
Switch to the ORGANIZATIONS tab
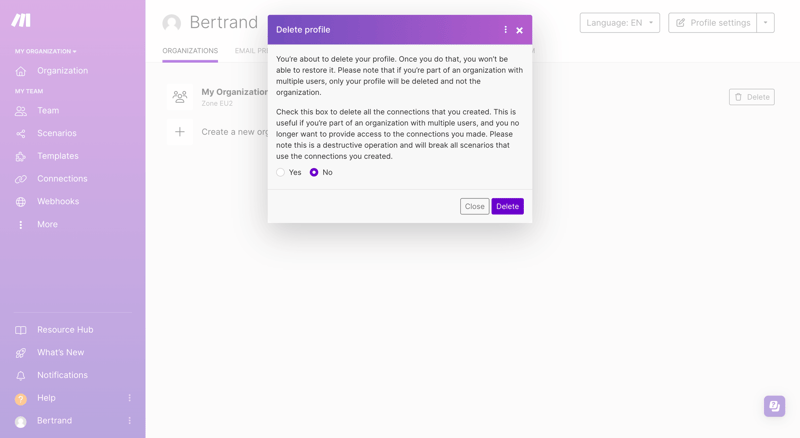point(190,51)
